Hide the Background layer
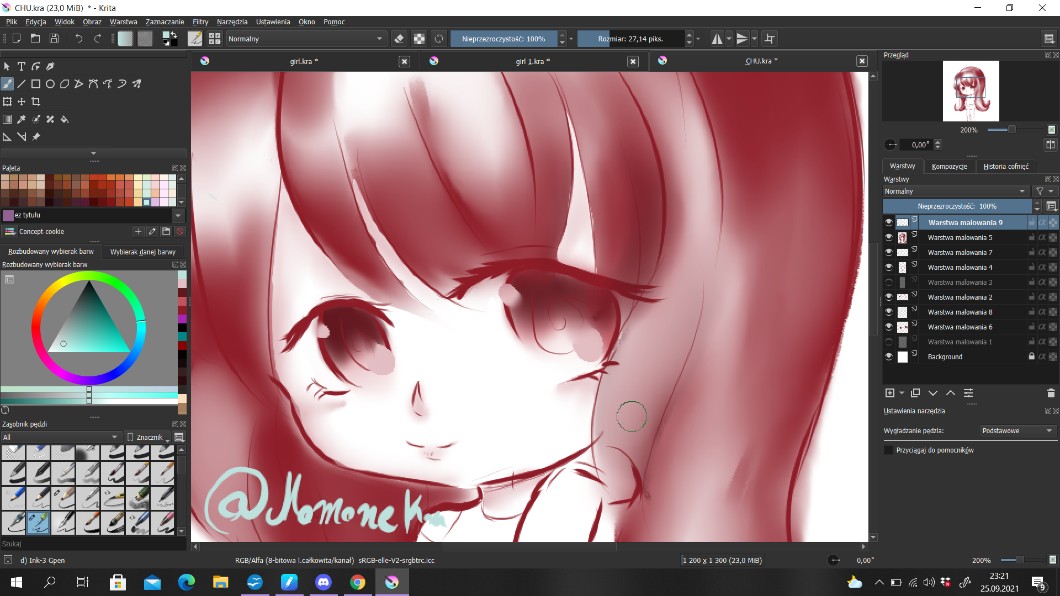Screen dimensions: 1060x596 click(888, 356)
